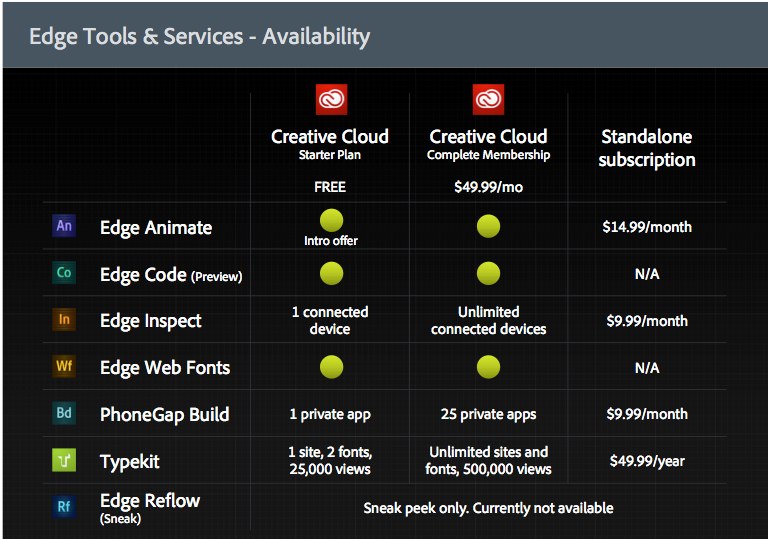Click the PhoneGap Build "Bd" icon

[64, 413]
